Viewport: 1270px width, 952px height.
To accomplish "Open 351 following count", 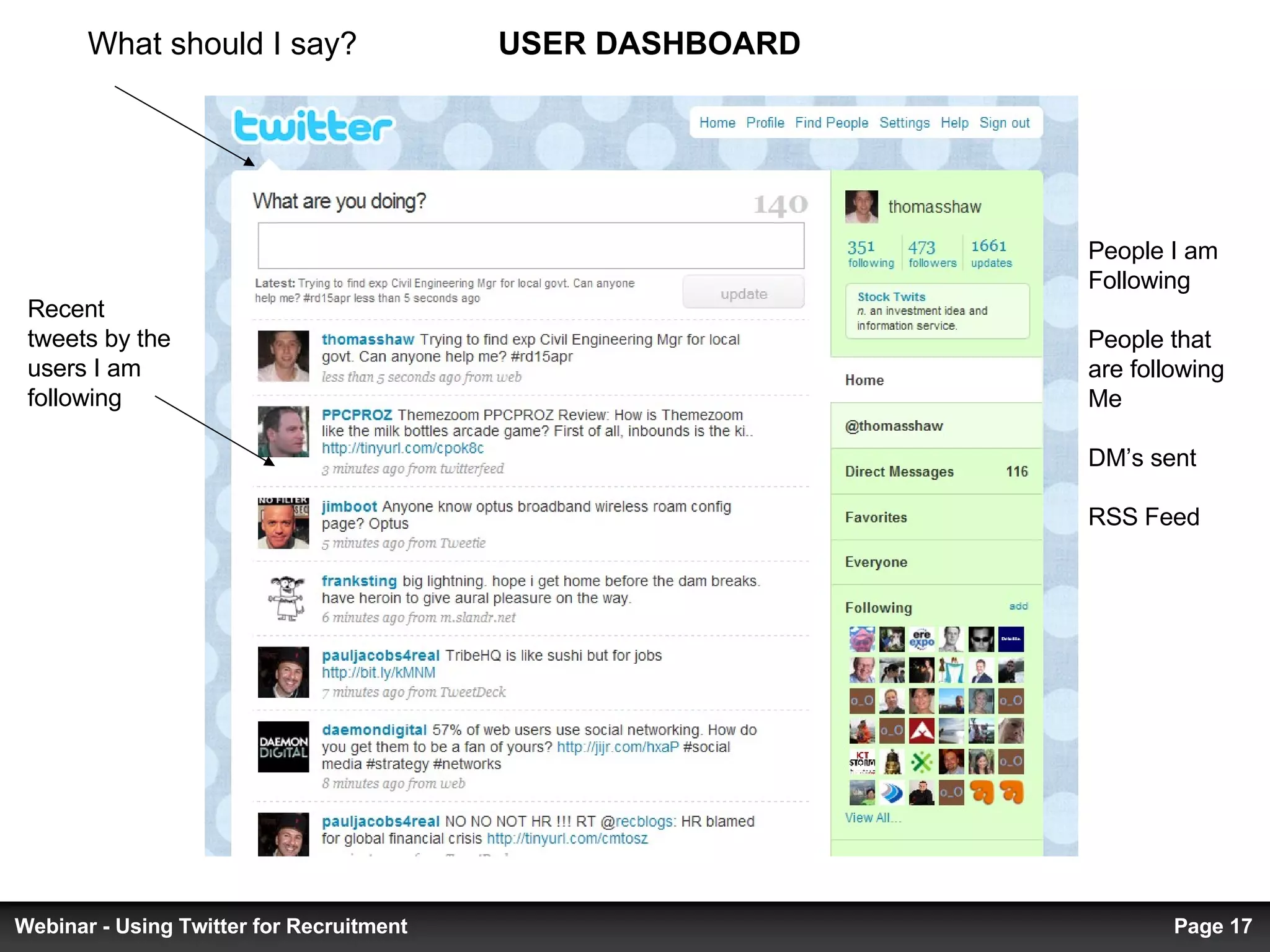I will coord(871,254).
